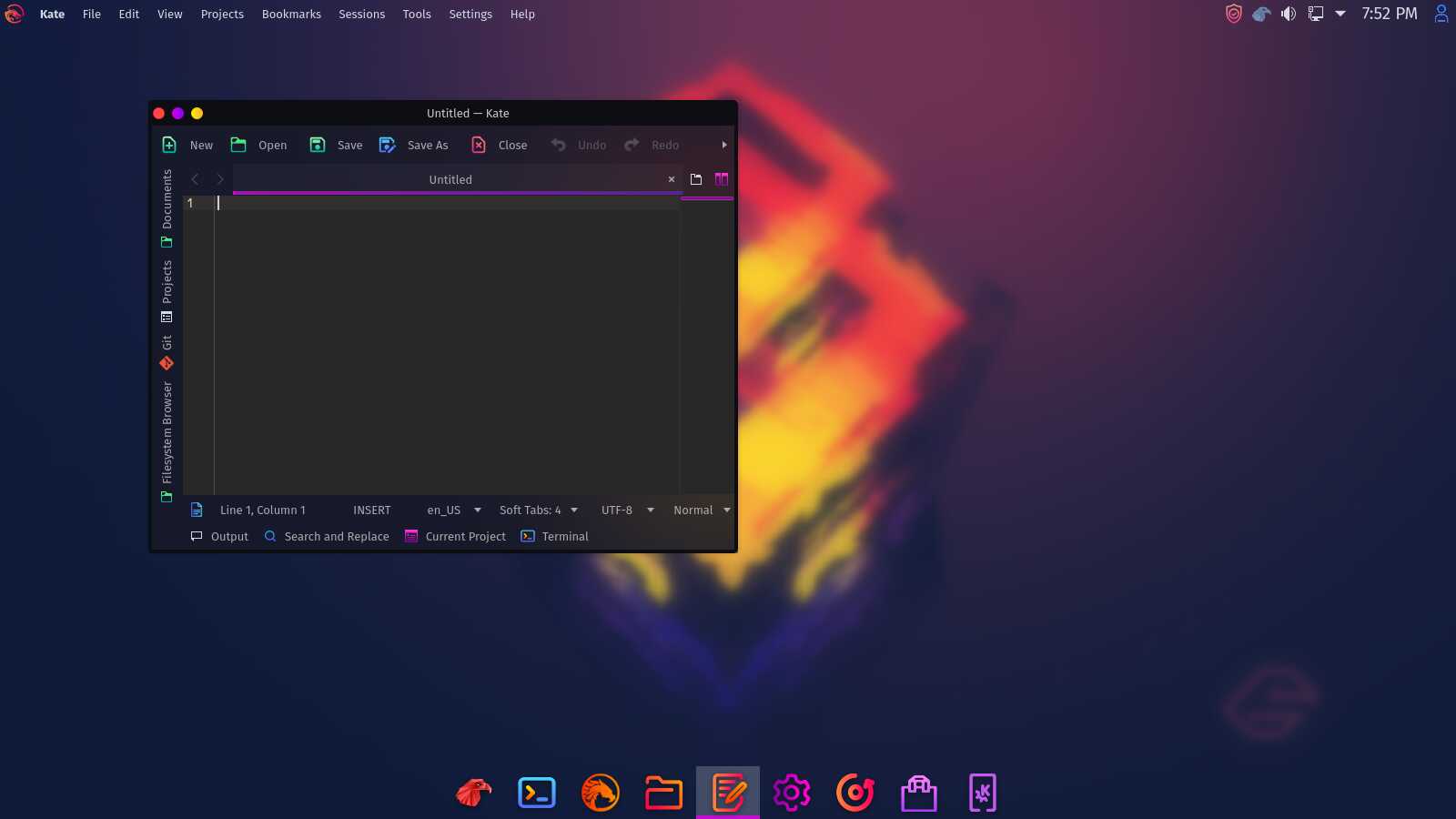The width and height of the screenshot is (1456, 819).
Task: Click inside the empty editor text area
Action: click(x=446, y=346)
